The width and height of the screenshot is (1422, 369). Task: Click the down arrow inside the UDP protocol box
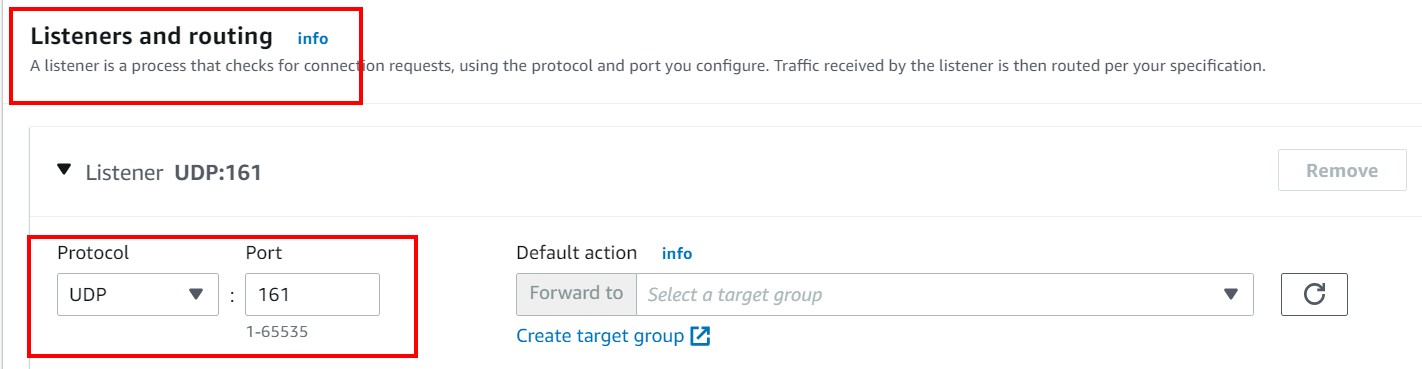pyautogui.click(x=196, y=294)
